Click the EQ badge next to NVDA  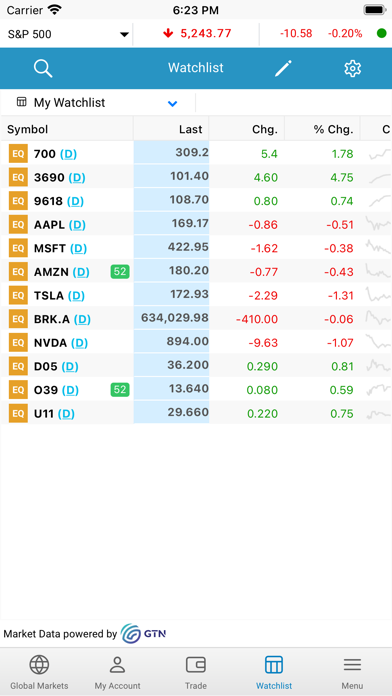(18, 343)
